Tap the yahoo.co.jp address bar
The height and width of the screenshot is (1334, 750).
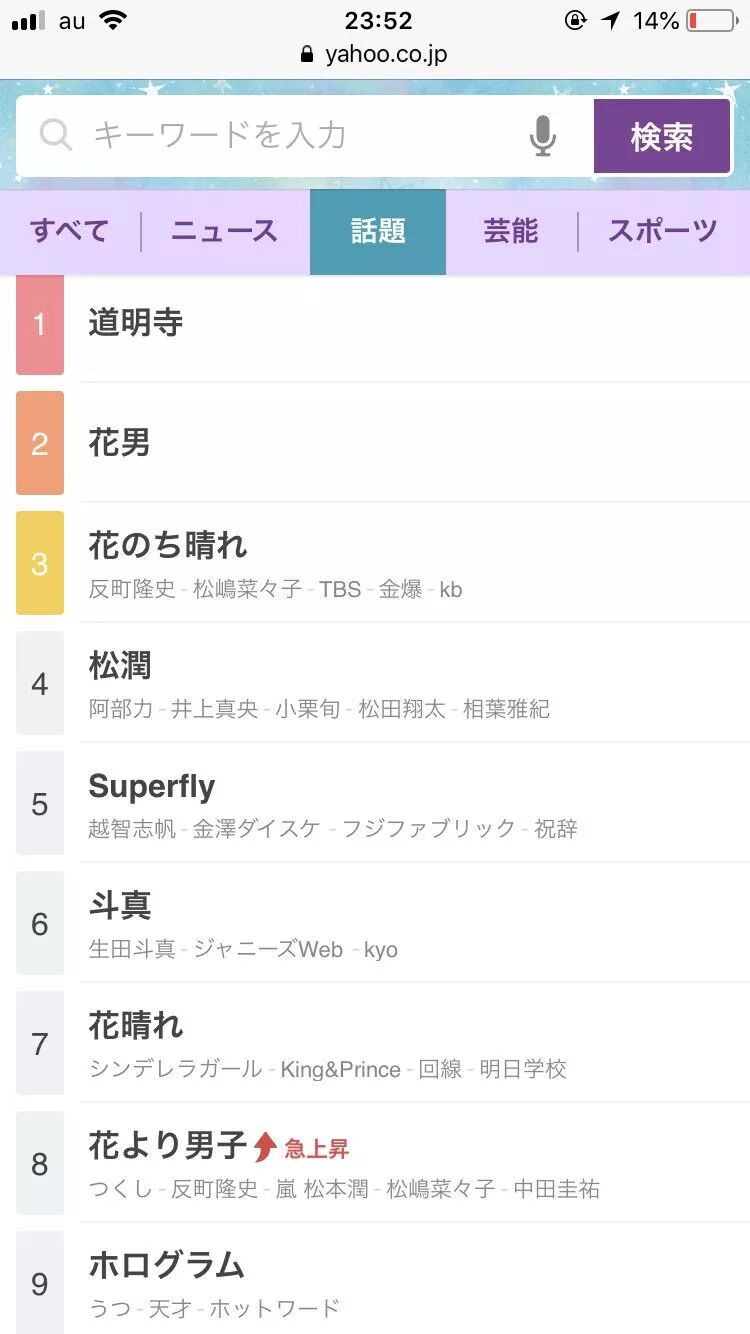(385, 55)
